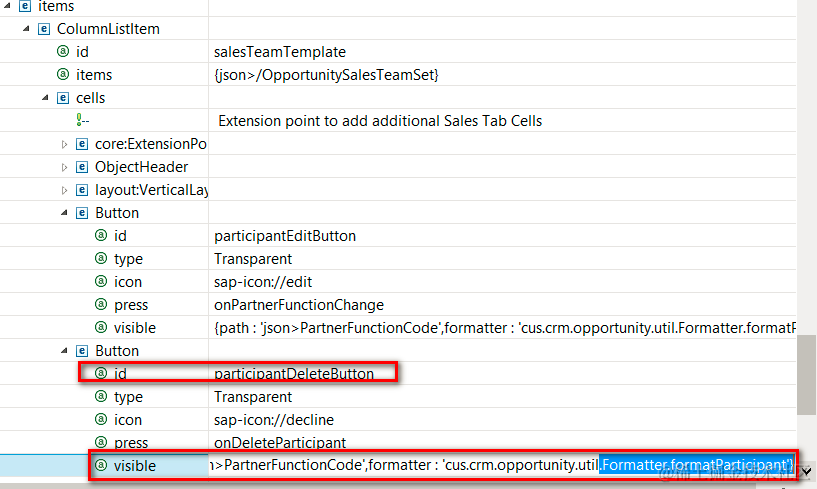The width and height of the screenshot is (817, 489).
Task: Click the element icon of the edit Button node
Action: (x=82, y=213)
